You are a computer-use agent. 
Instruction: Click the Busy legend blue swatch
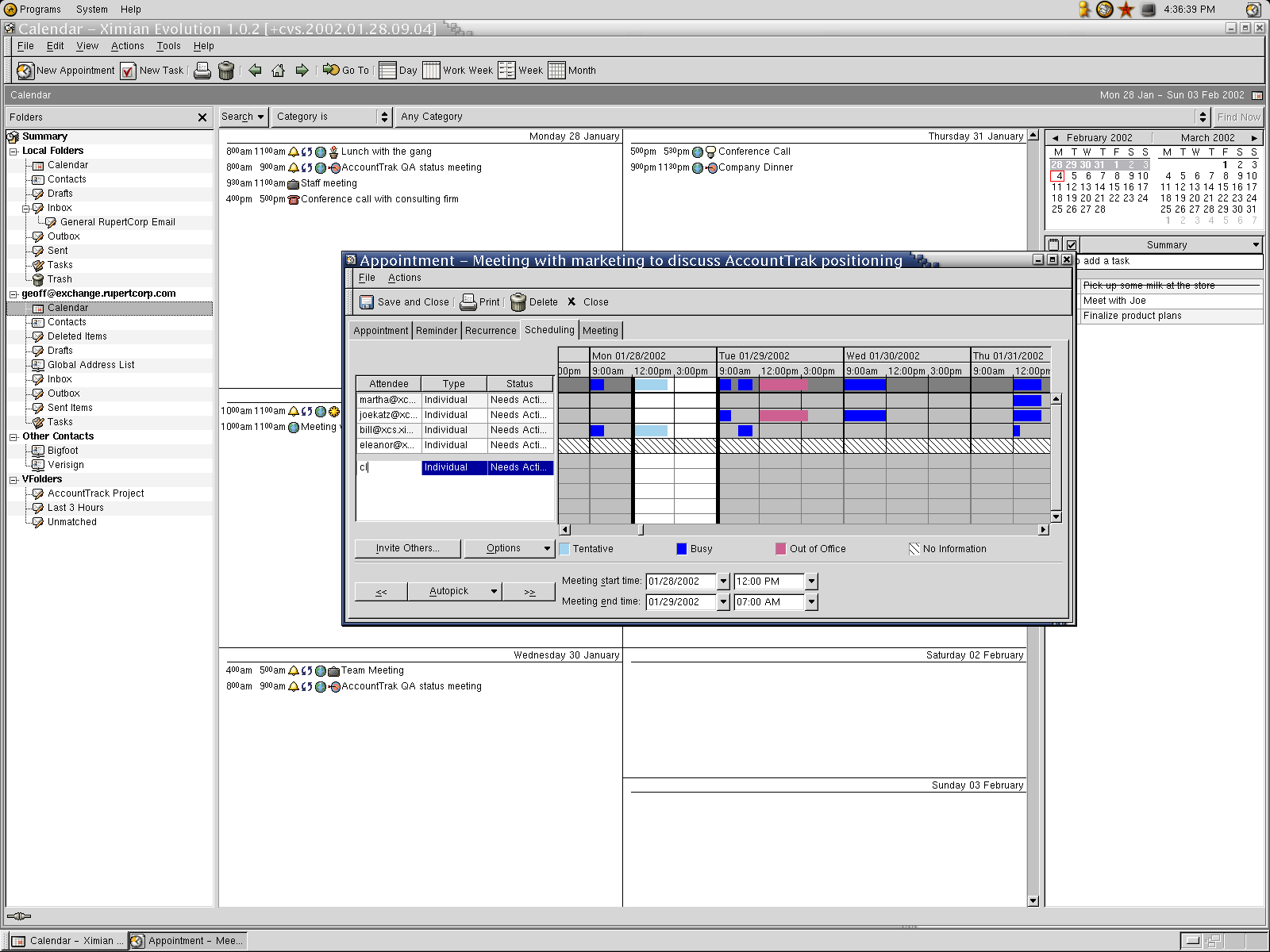pyautogui.click(x=681, y=549)
